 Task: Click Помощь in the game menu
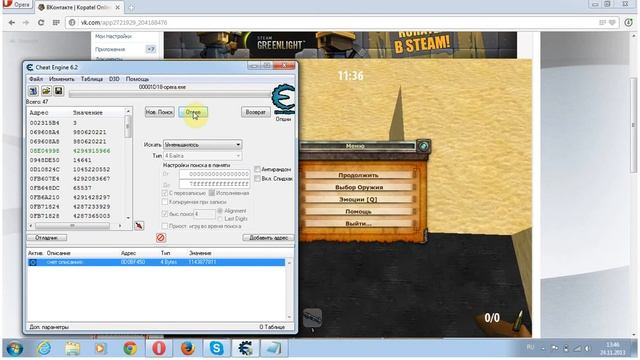click(358, 212)
